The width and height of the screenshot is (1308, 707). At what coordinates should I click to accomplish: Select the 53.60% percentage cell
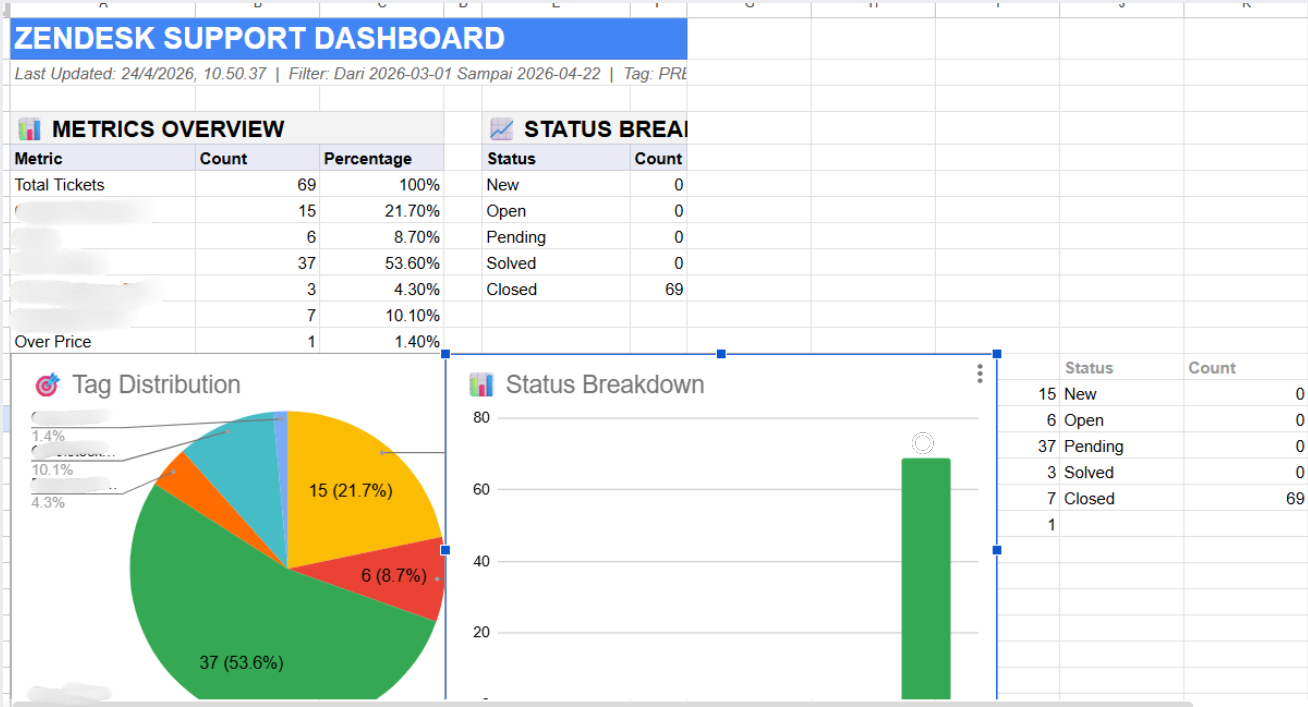(381, 263)
